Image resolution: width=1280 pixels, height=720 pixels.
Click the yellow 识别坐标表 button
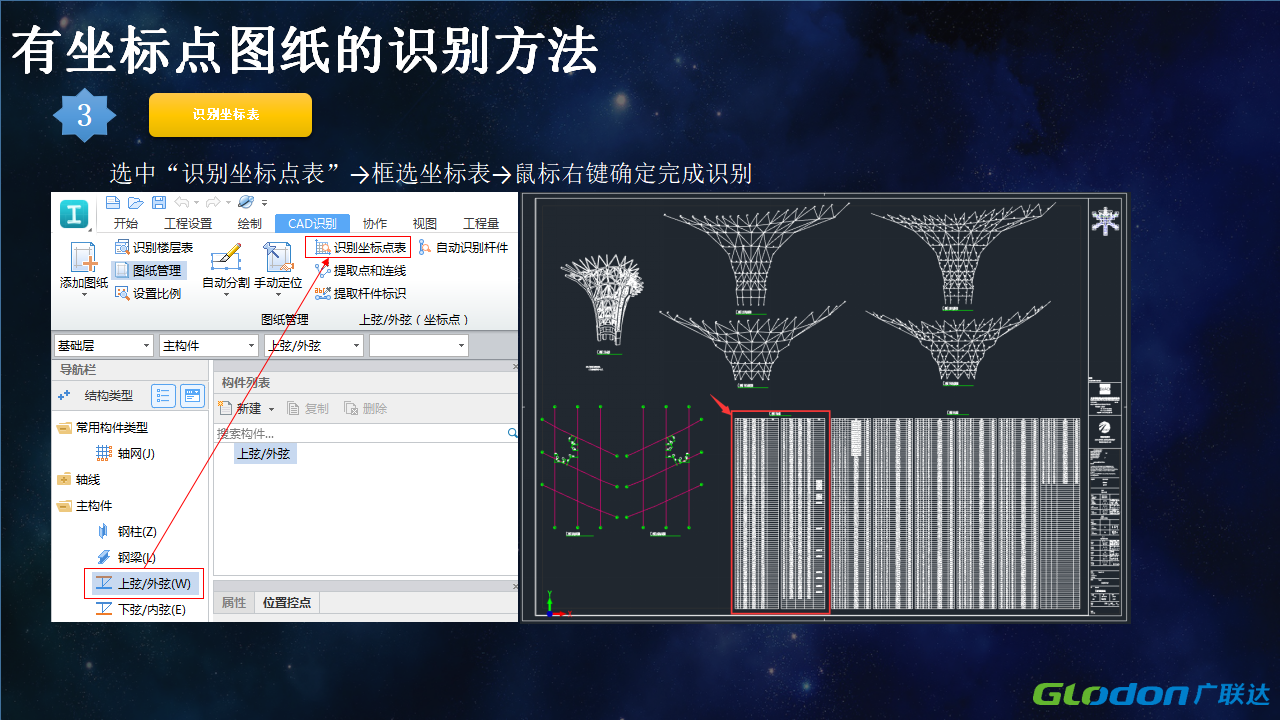tap(230, 115)
